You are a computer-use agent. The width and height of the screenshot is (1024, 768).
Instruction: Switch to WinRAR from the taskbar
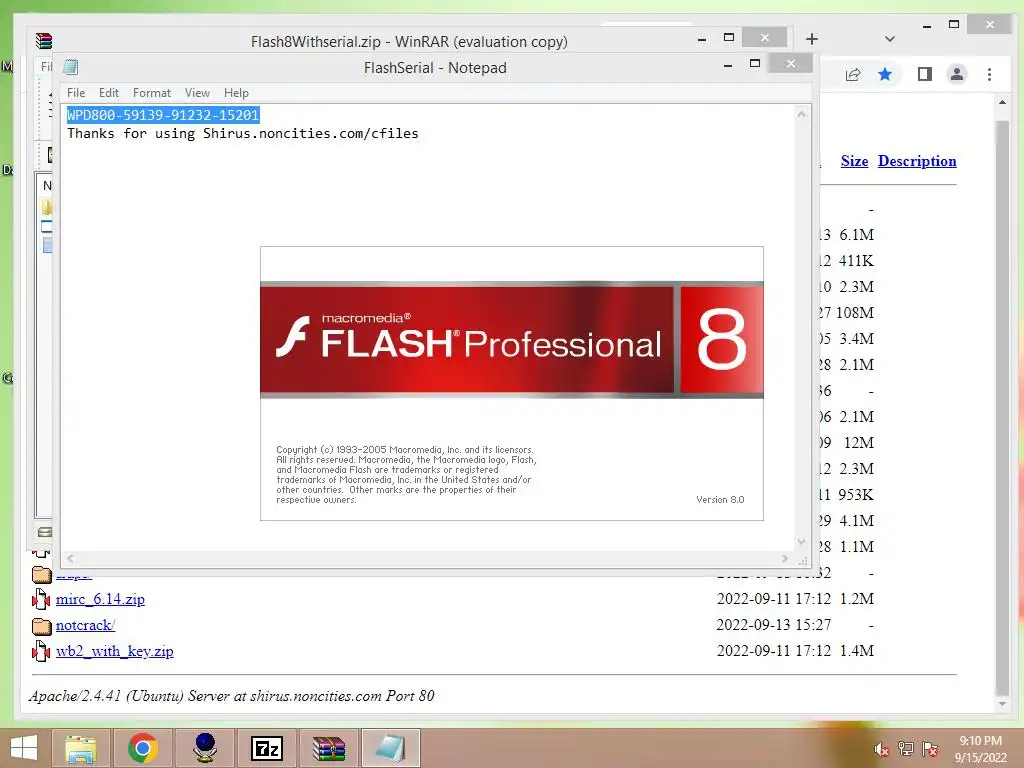(x=328, y=748)
